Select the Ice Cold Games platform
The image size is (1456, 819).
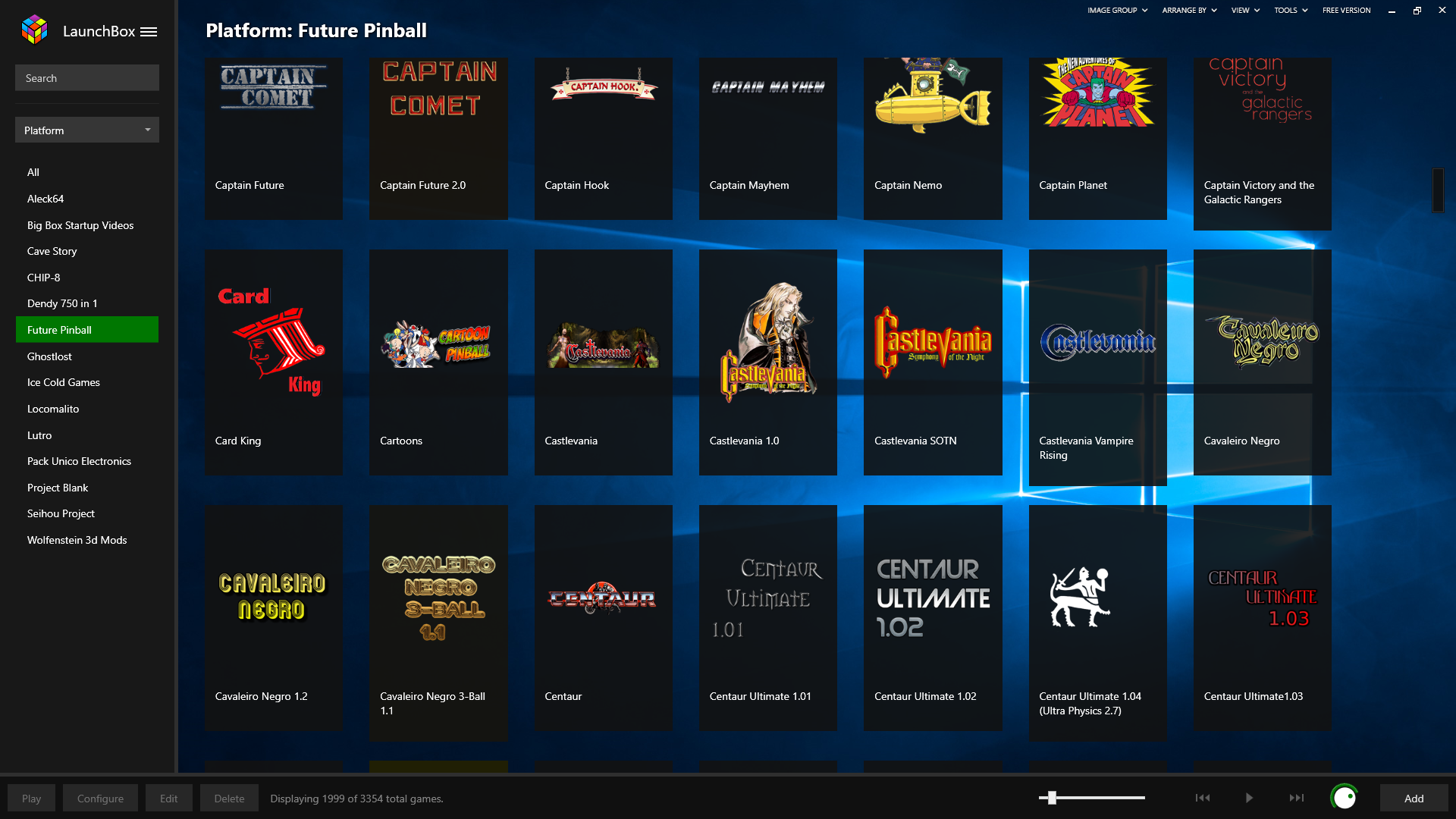pos(87,382)
